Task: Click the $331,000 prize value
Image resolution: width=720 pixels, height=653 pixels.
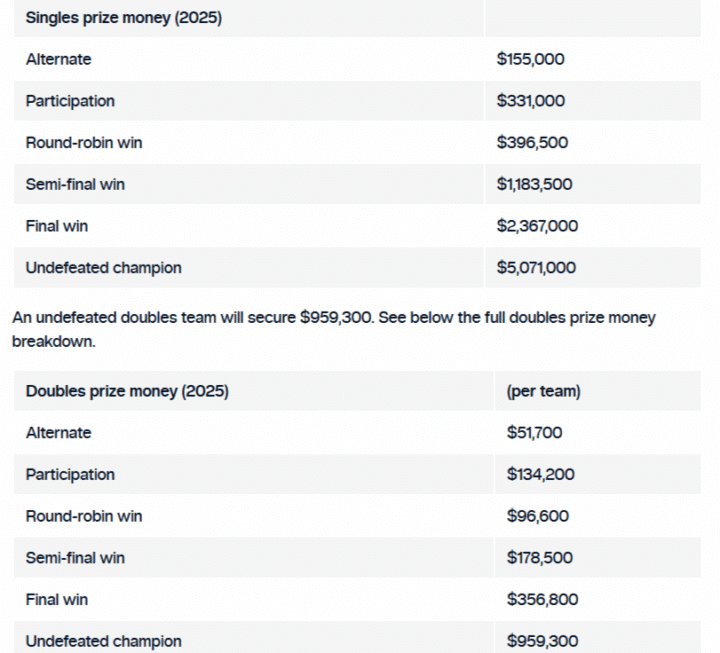Action: click(530, 101)
